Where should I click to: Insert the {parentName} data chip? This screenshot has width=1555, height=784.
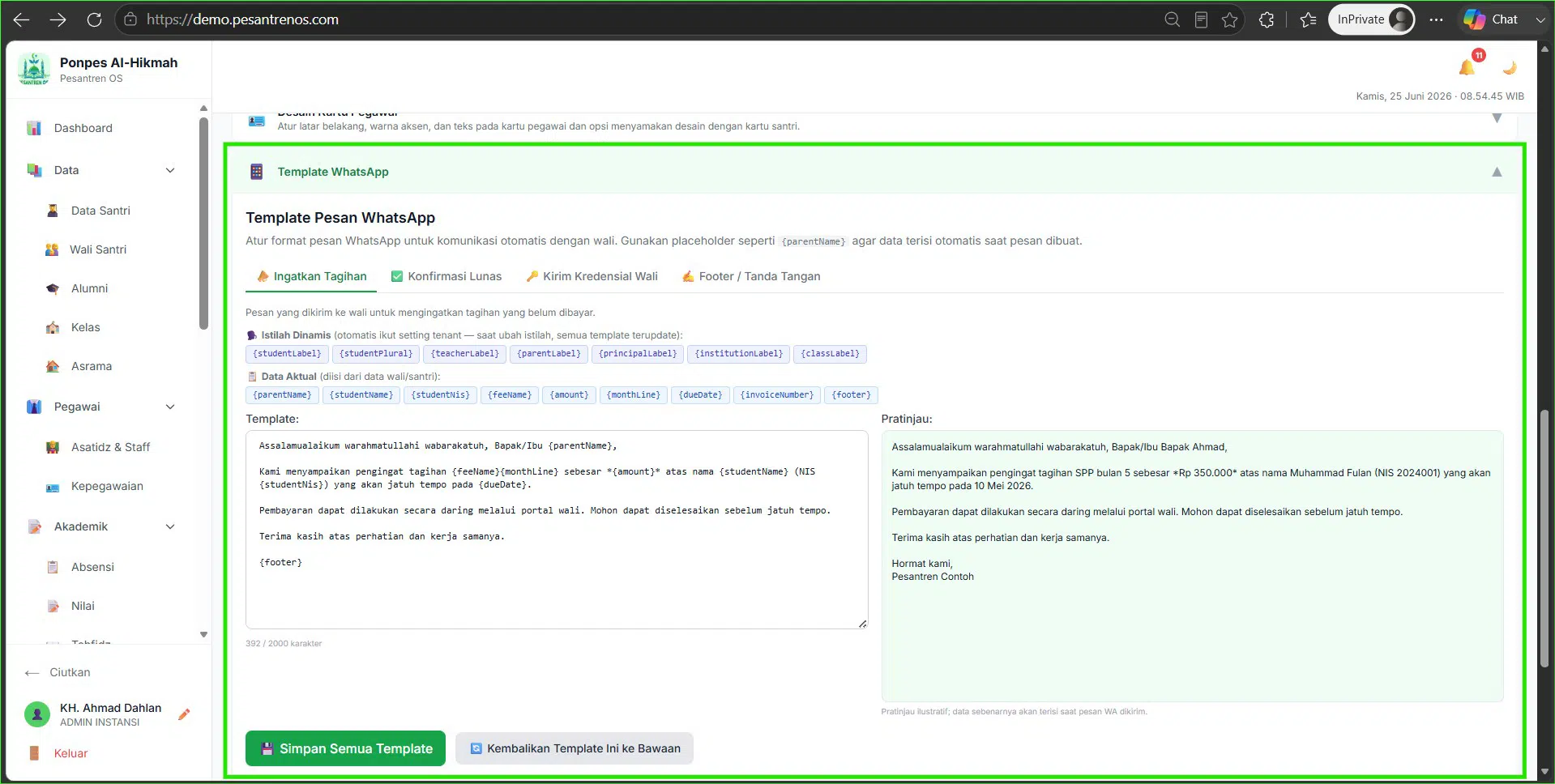point(282,395)
